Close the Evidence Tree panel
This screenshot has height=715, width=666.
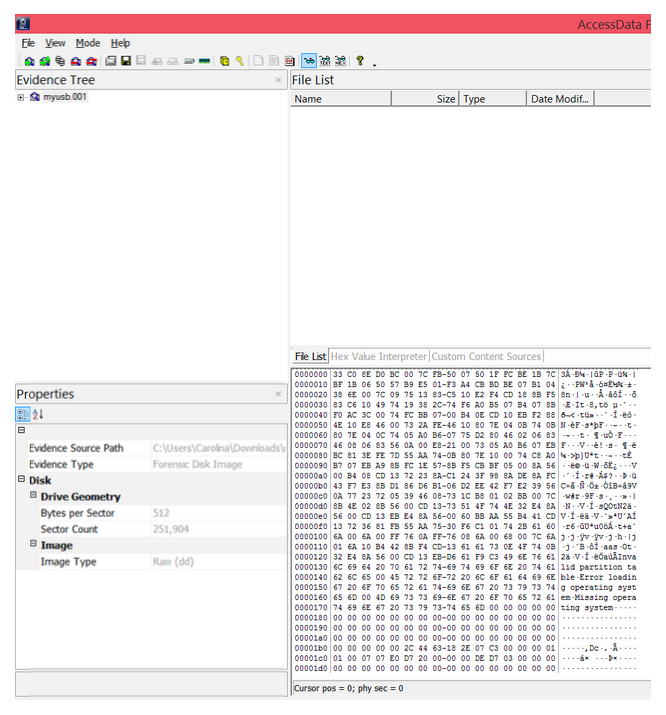[278, 80]
